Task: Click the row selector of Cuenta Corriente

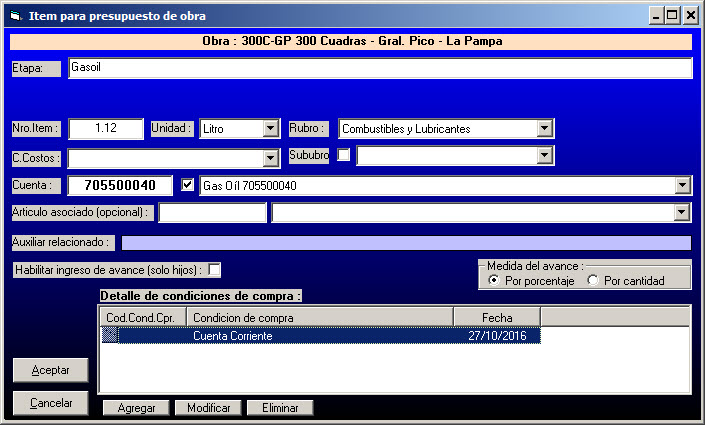Action: point(110,336)
